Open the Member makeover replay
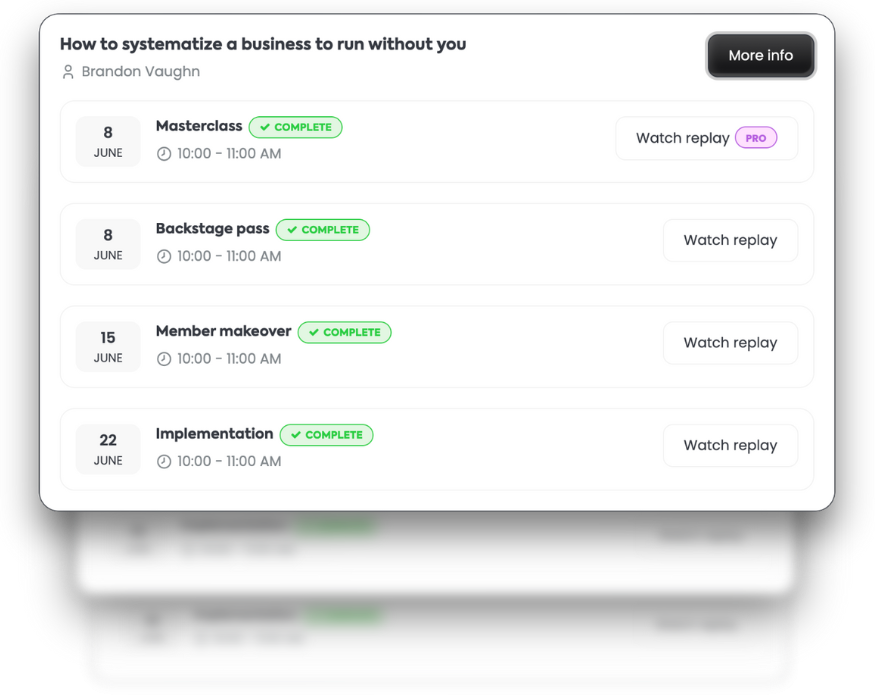 click(x=730, y=343)
